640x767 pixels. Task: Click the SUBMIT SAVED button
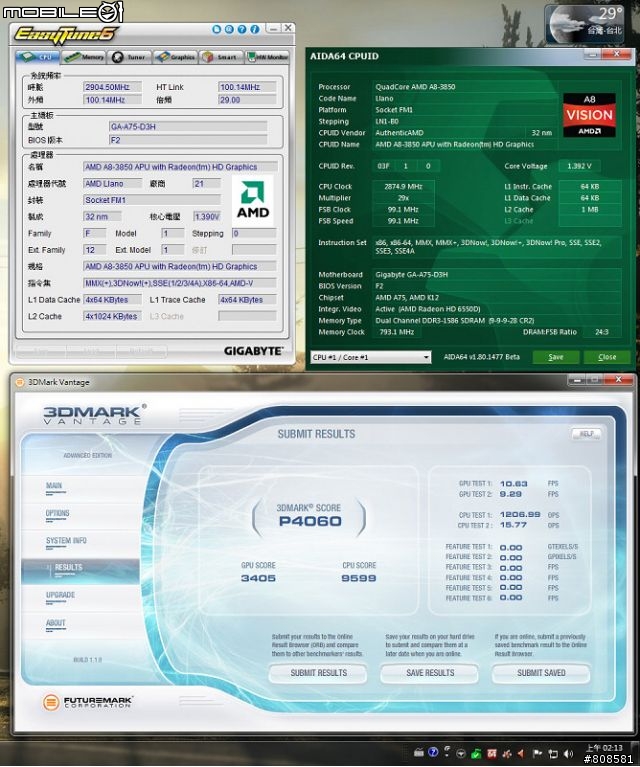541,673
